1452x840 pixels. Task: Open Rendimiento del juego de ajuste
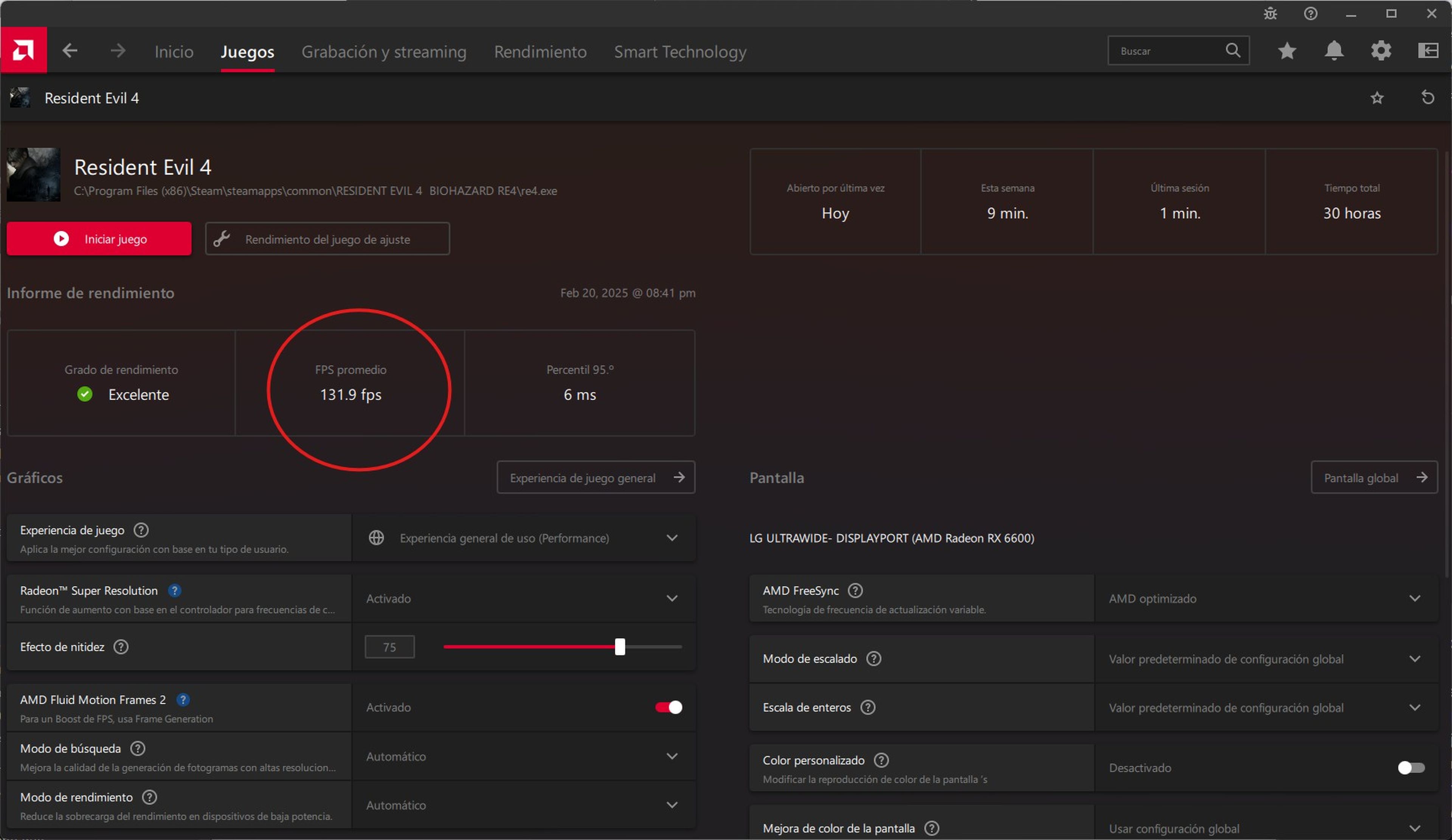[327, 239]
